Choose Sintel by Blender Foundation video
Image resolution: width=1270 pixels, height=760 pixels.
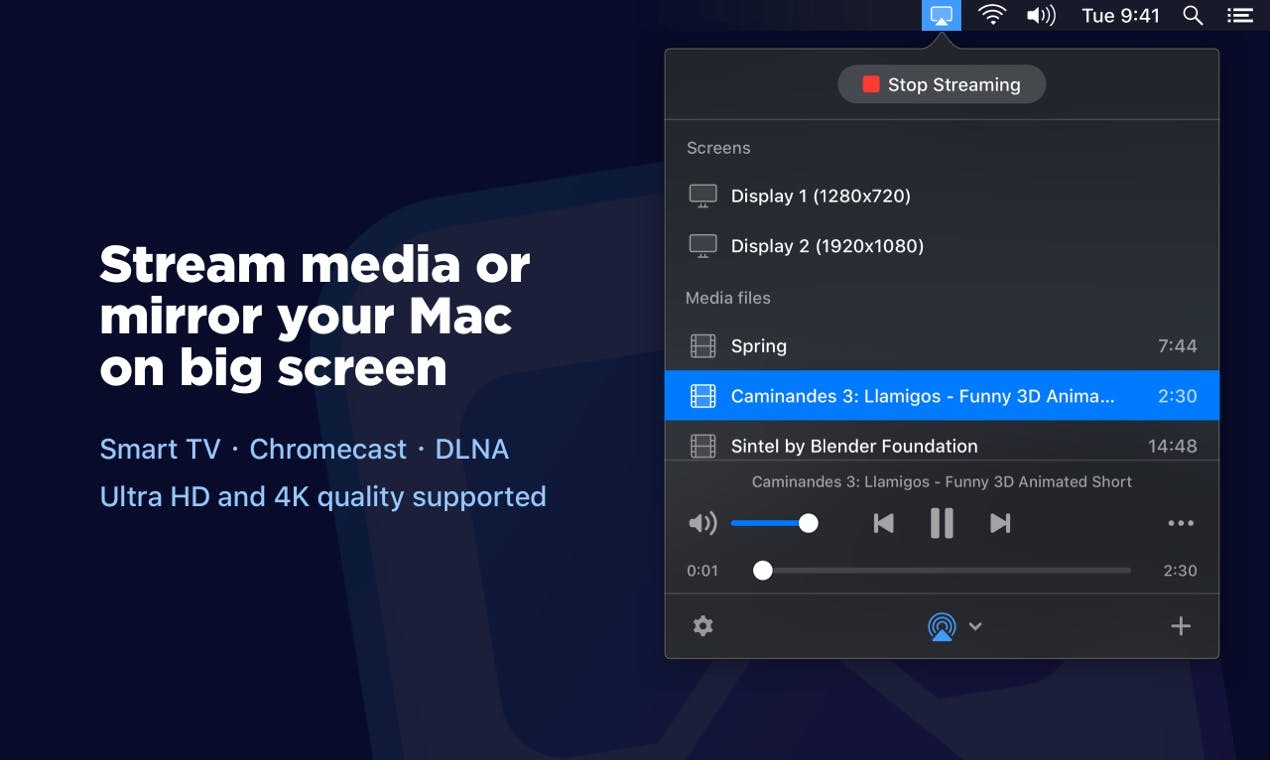coord(942,444)
